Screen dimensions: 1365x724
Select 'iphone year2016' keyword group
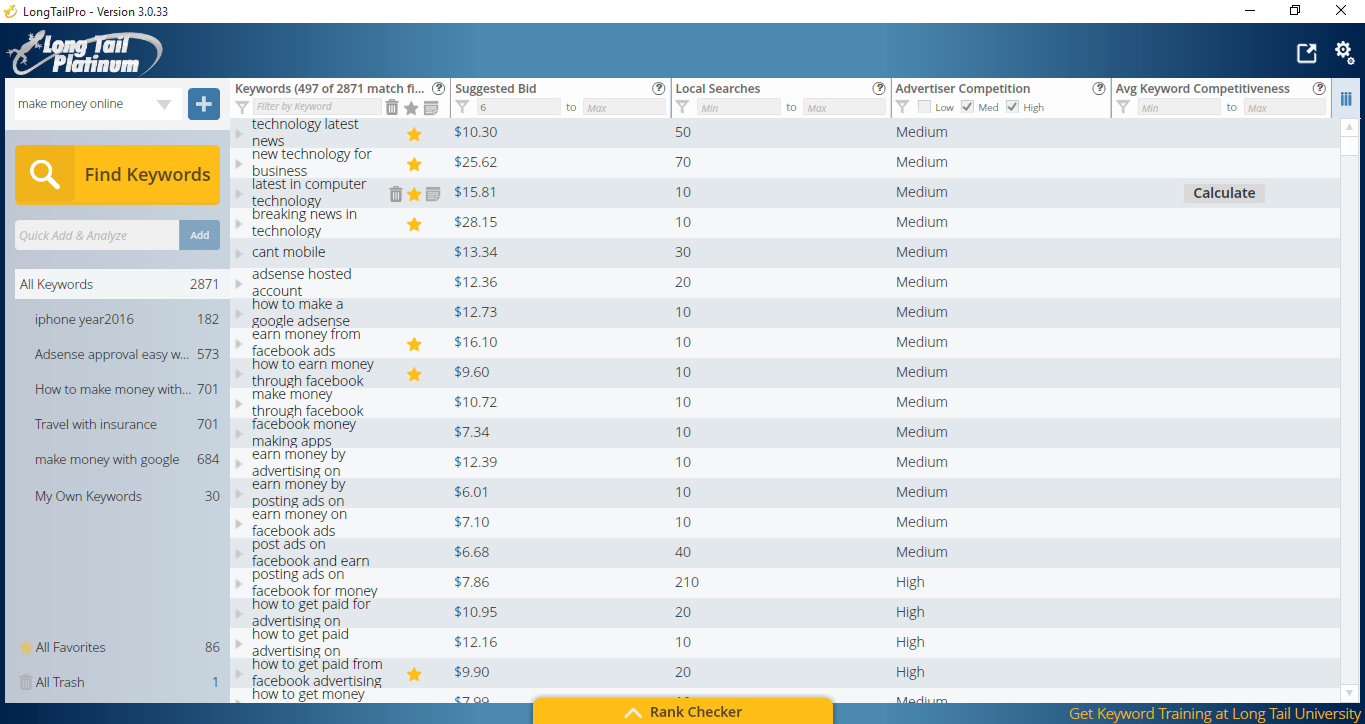(x=122, y=319)
